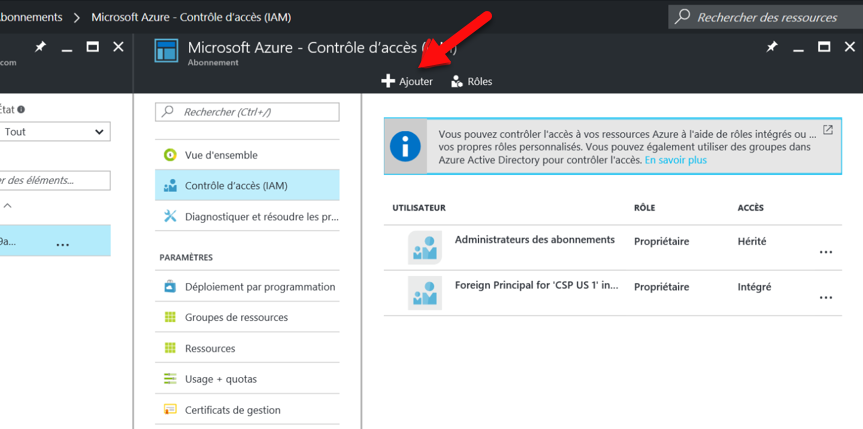Image resolution: width=863 pixels, height=429 pixels.
Task: Open Ressources menu item
Action: [247, 348]
